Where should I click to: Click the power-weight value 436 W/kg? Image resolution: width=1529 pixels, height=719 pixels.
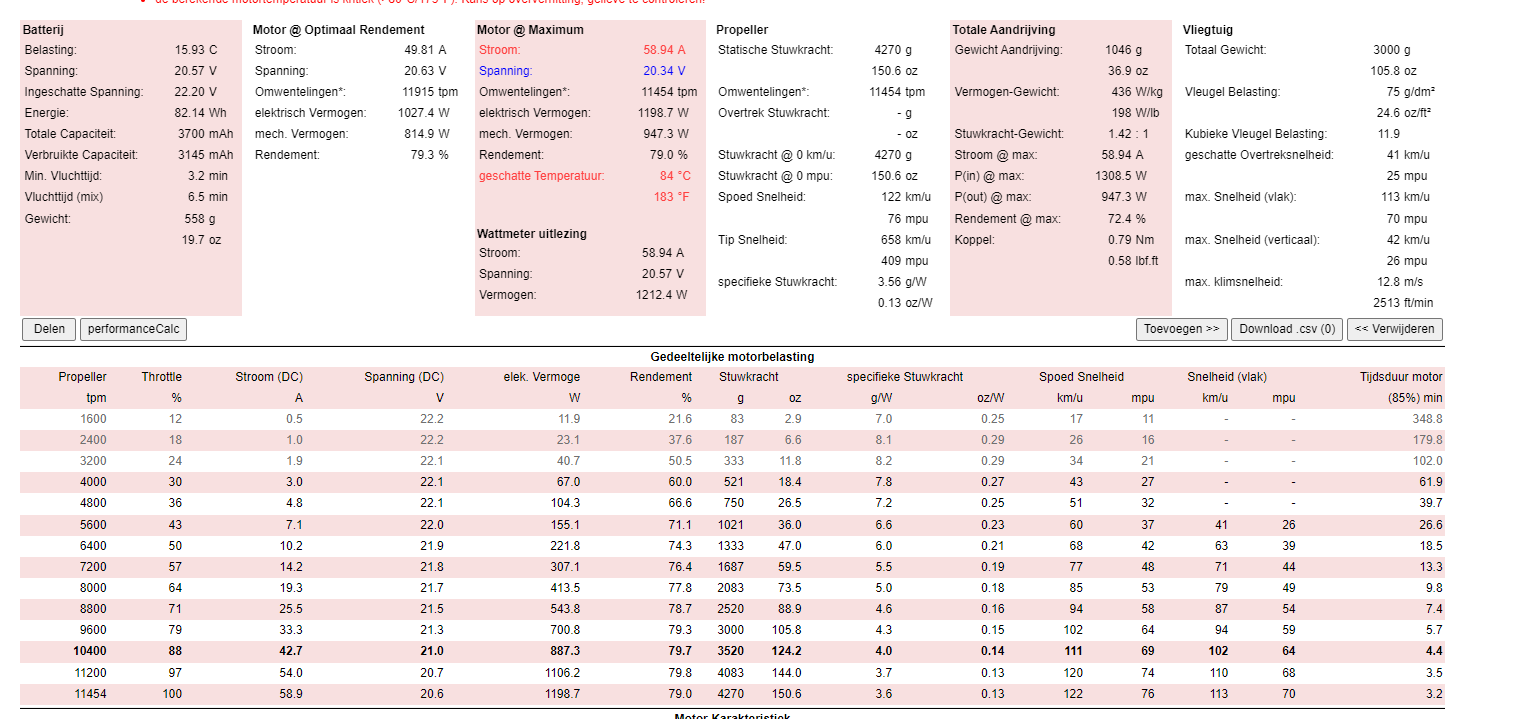1135,92
